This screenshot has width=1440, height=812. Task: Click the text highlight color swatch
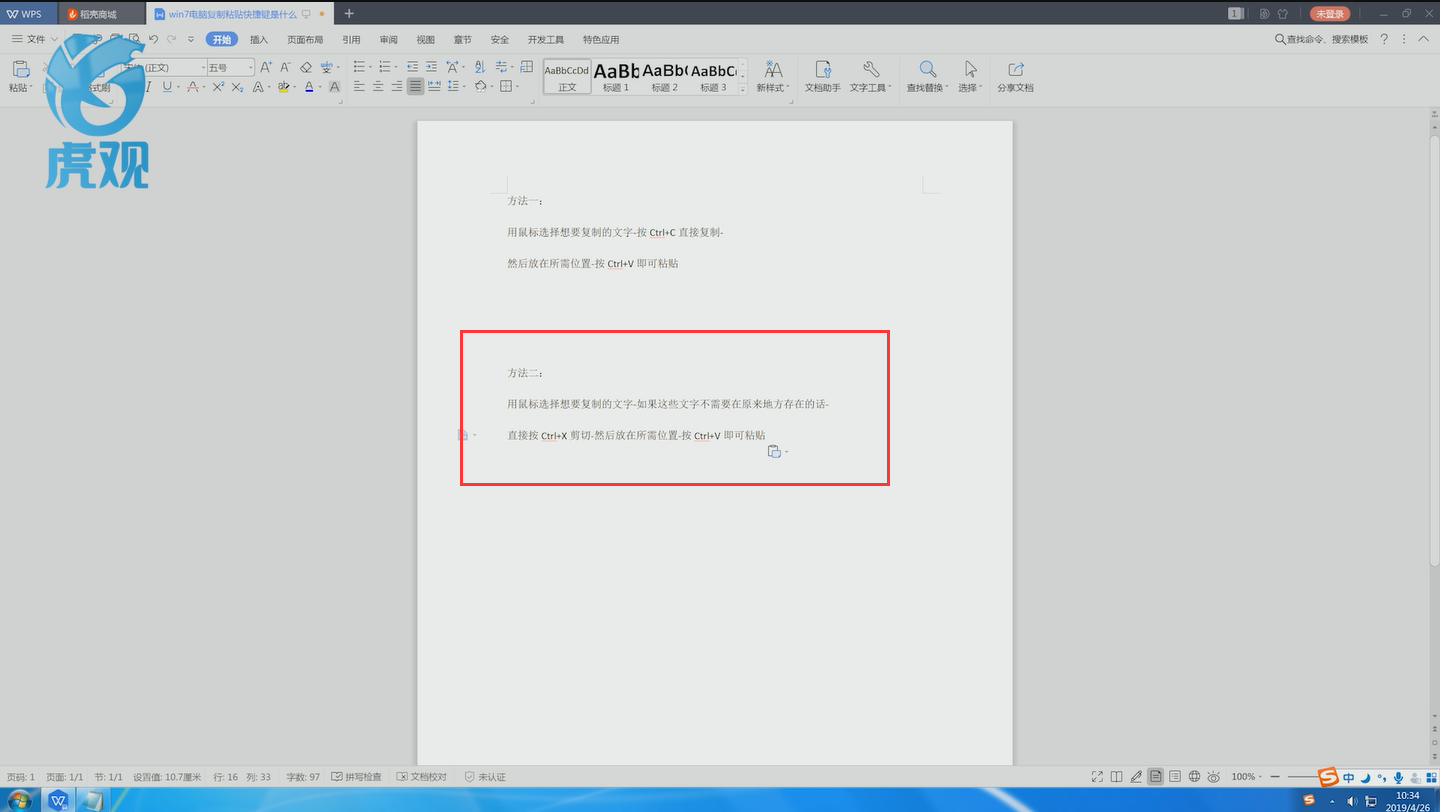[283, 87]
